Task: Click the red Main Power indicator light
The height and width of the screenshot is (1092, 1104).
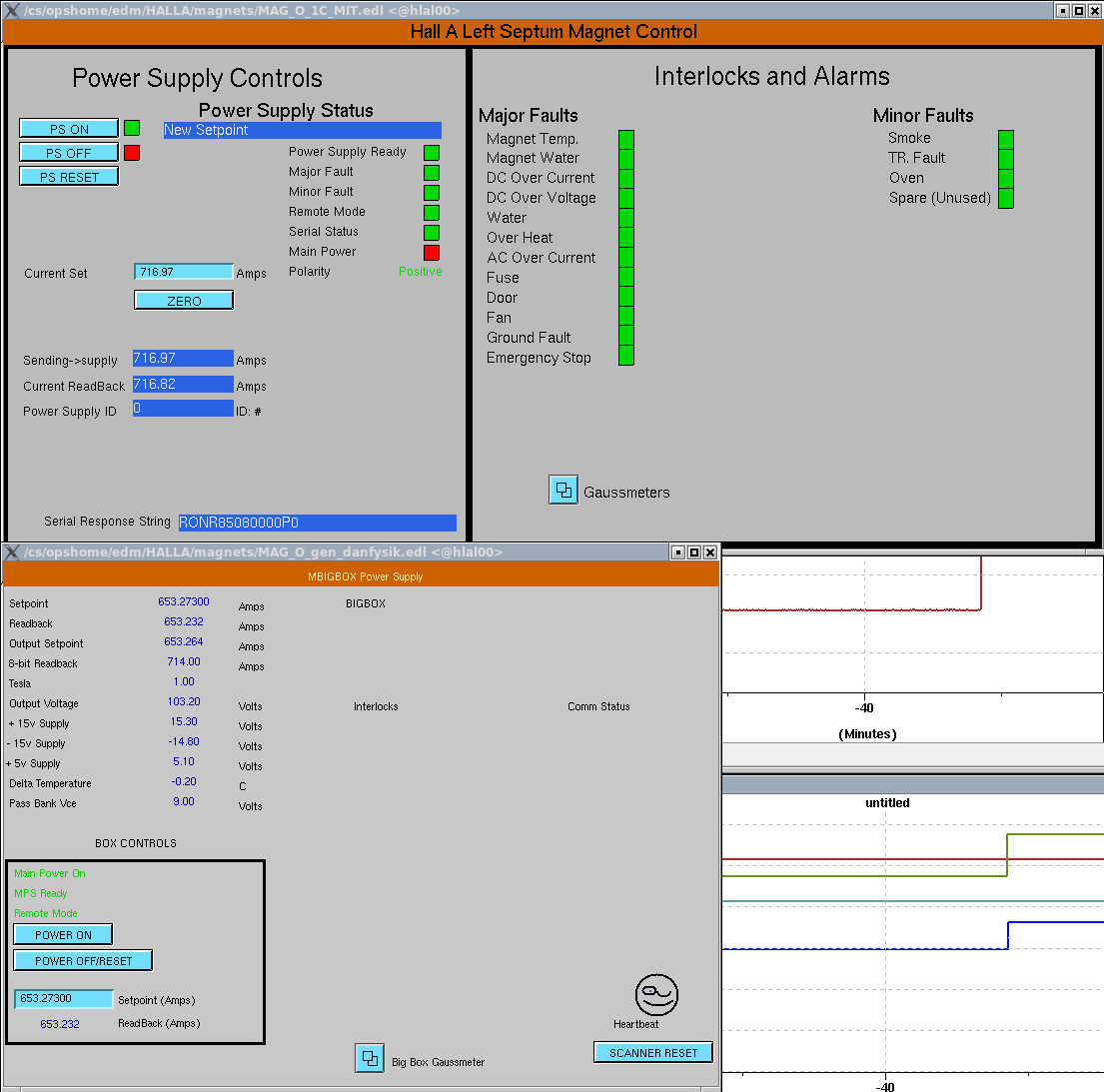Action: pos(432,252)
